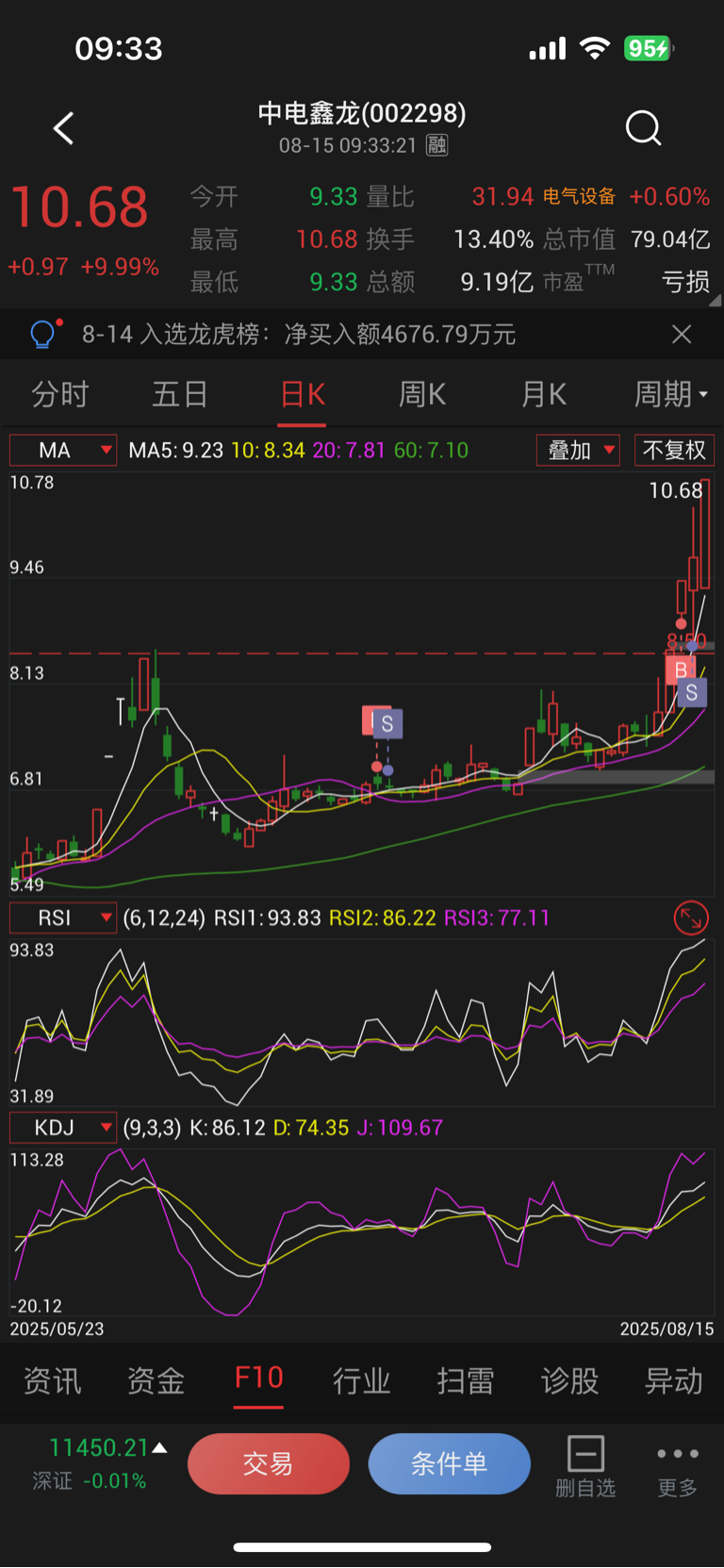Tap the 删自选 remove watchlist icon
This screenshot has height=1568, width=724.
585,1465
